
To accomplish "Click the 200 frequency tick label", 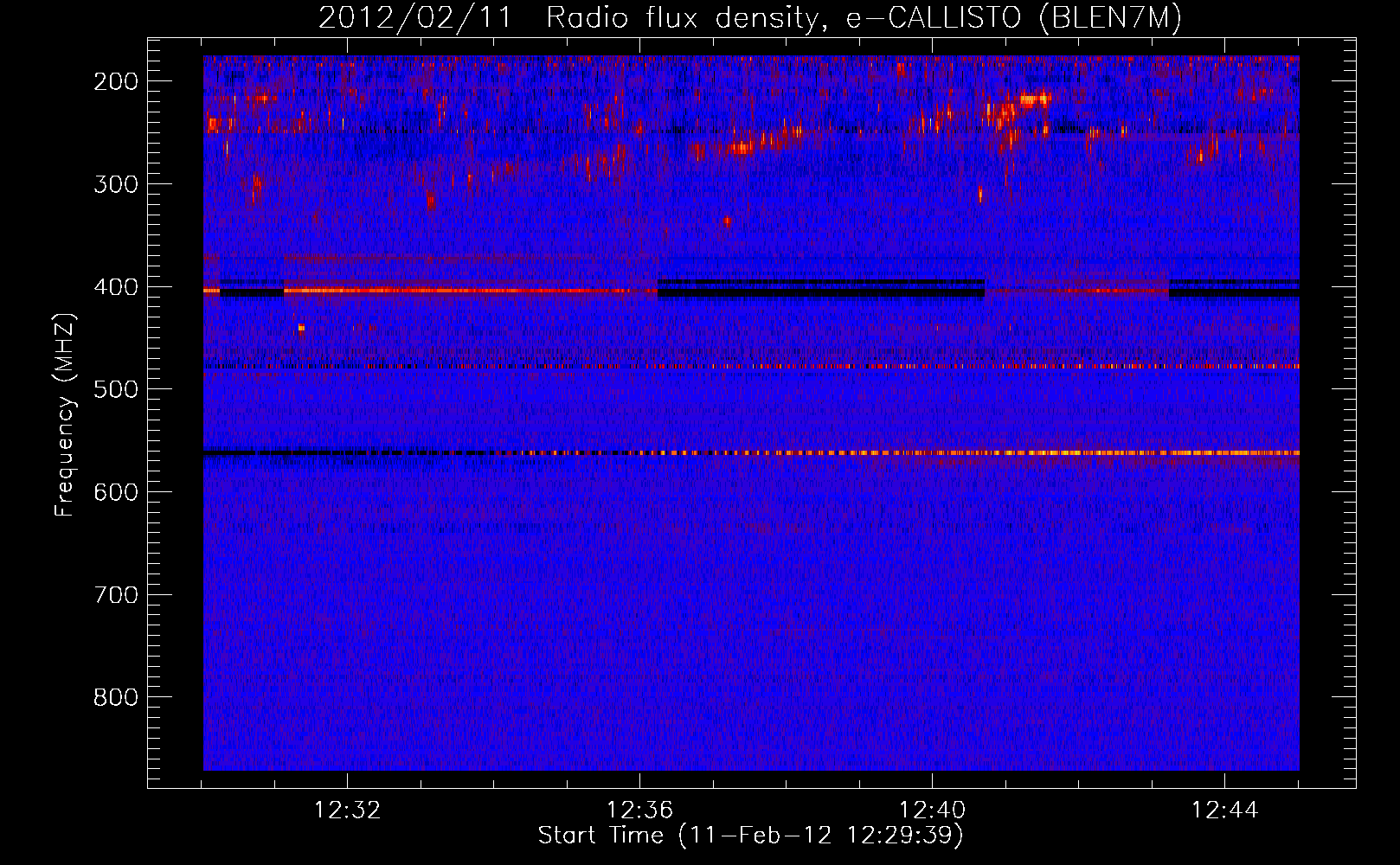I will pyautogui.click(x=116, y=81).
